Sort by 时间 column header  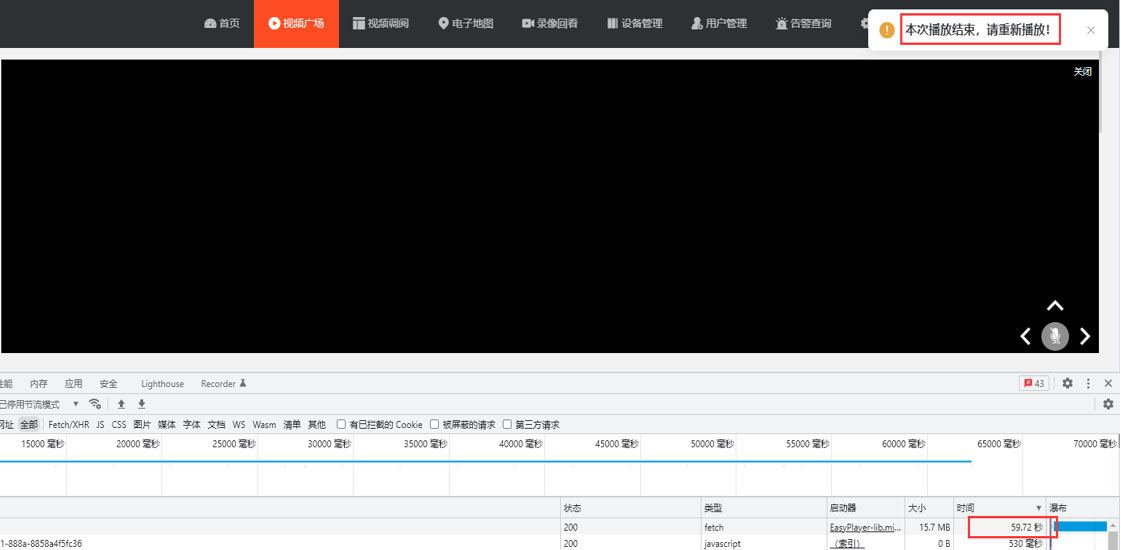pos(999,508)
